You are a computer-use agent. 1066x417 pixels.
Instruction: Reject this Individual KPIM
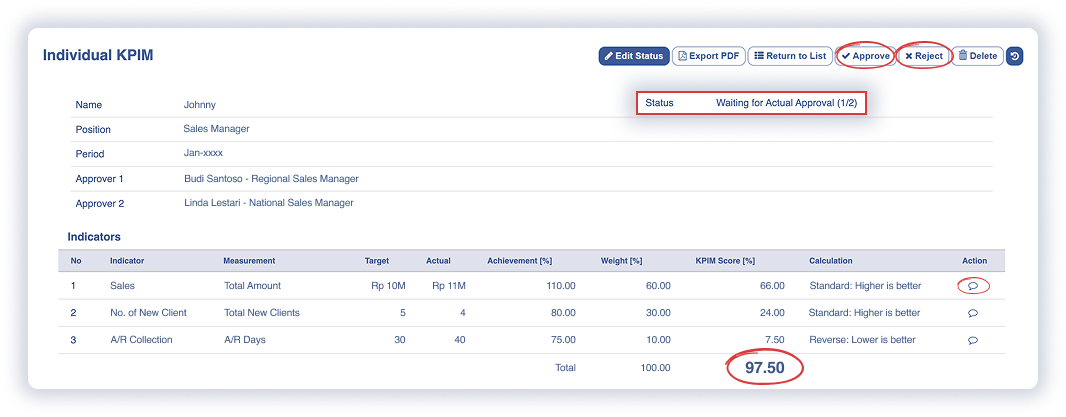pos(923,56)
